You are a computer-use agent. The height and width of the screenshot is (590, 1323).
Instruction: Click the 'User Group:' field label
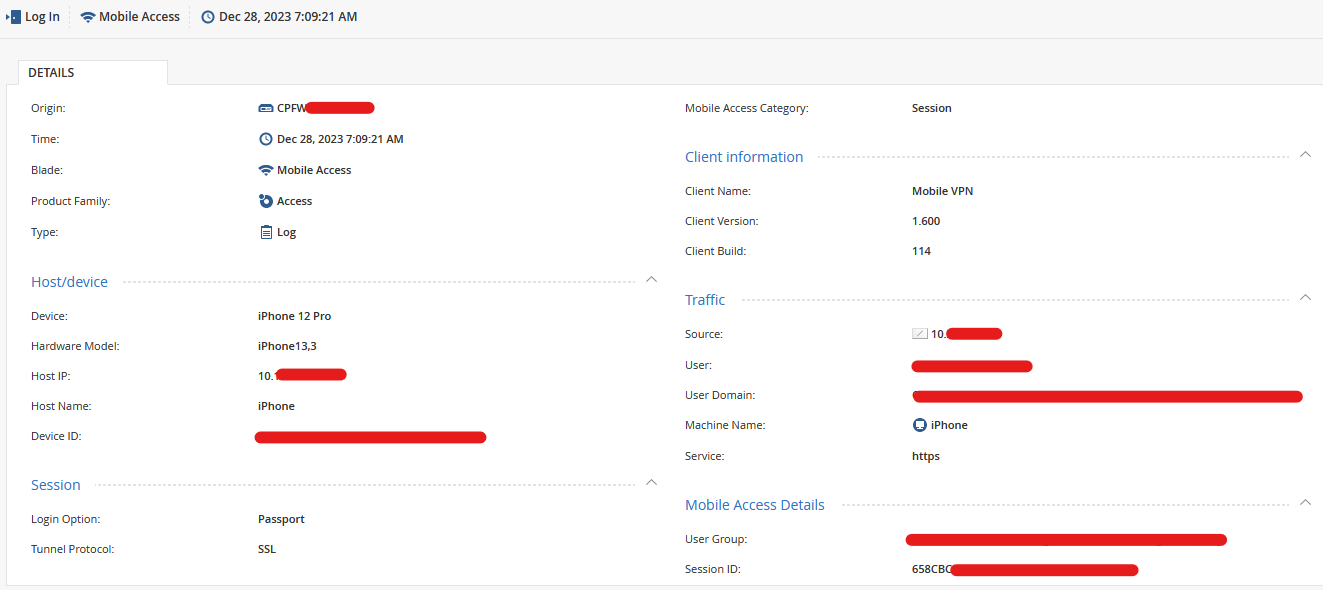point(716,539)
